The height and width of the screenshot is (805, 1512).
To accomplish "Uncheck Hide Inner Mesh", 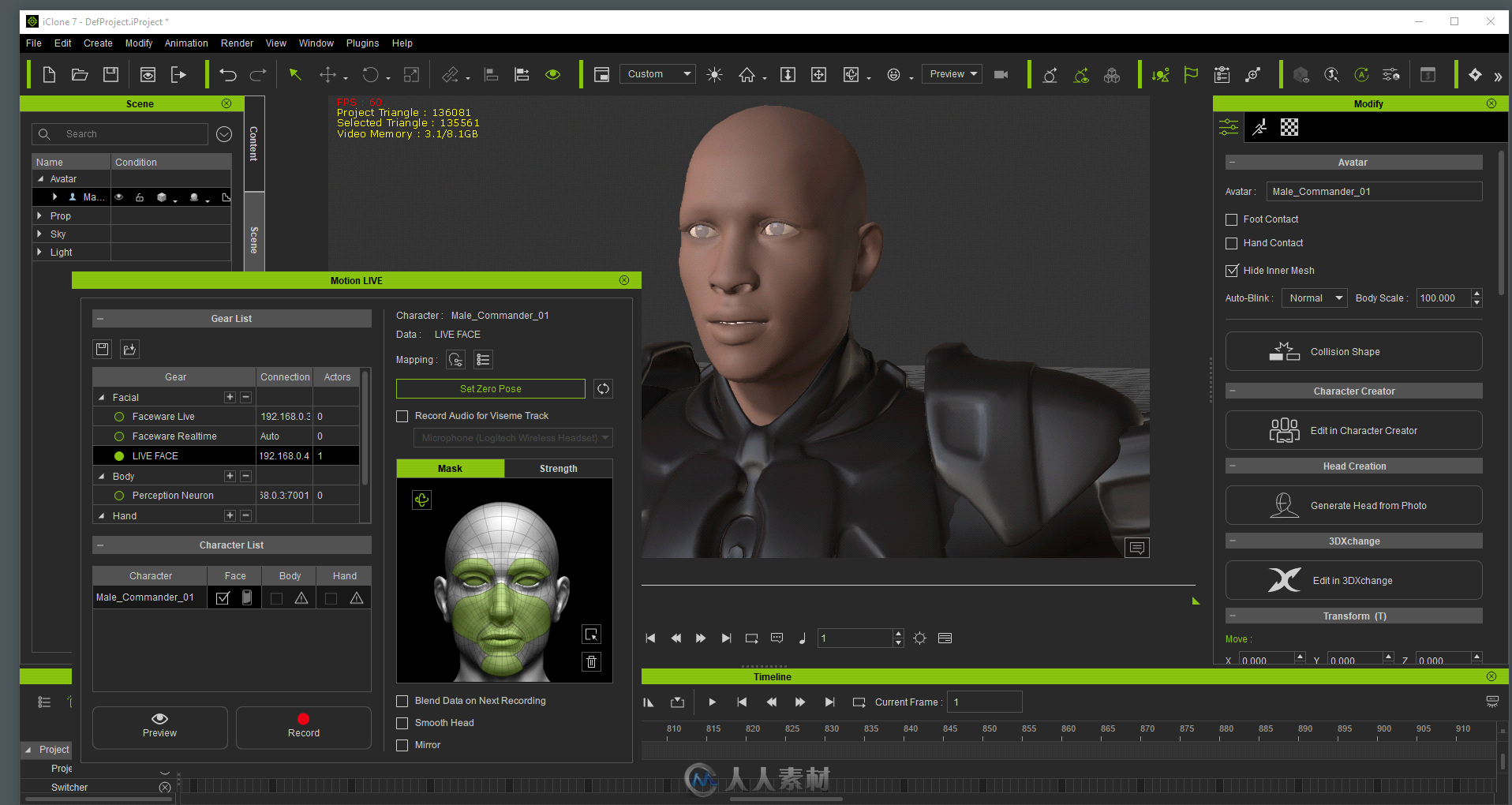I will point(1231,271).
